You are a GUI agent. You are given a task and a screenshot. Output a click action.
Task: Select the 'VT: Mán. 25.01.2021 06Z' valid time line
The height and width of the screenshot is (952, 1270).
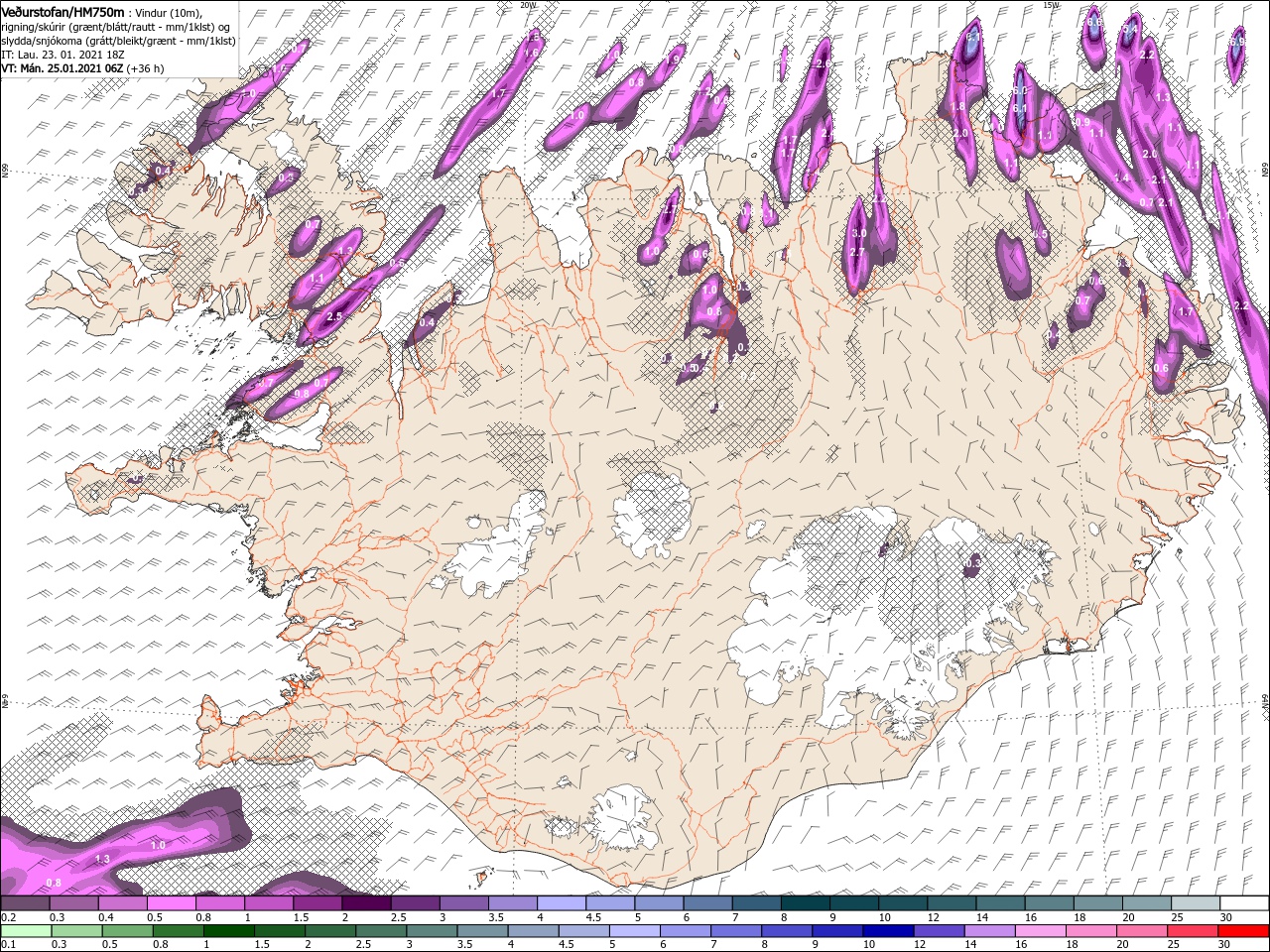pos(62,68)
